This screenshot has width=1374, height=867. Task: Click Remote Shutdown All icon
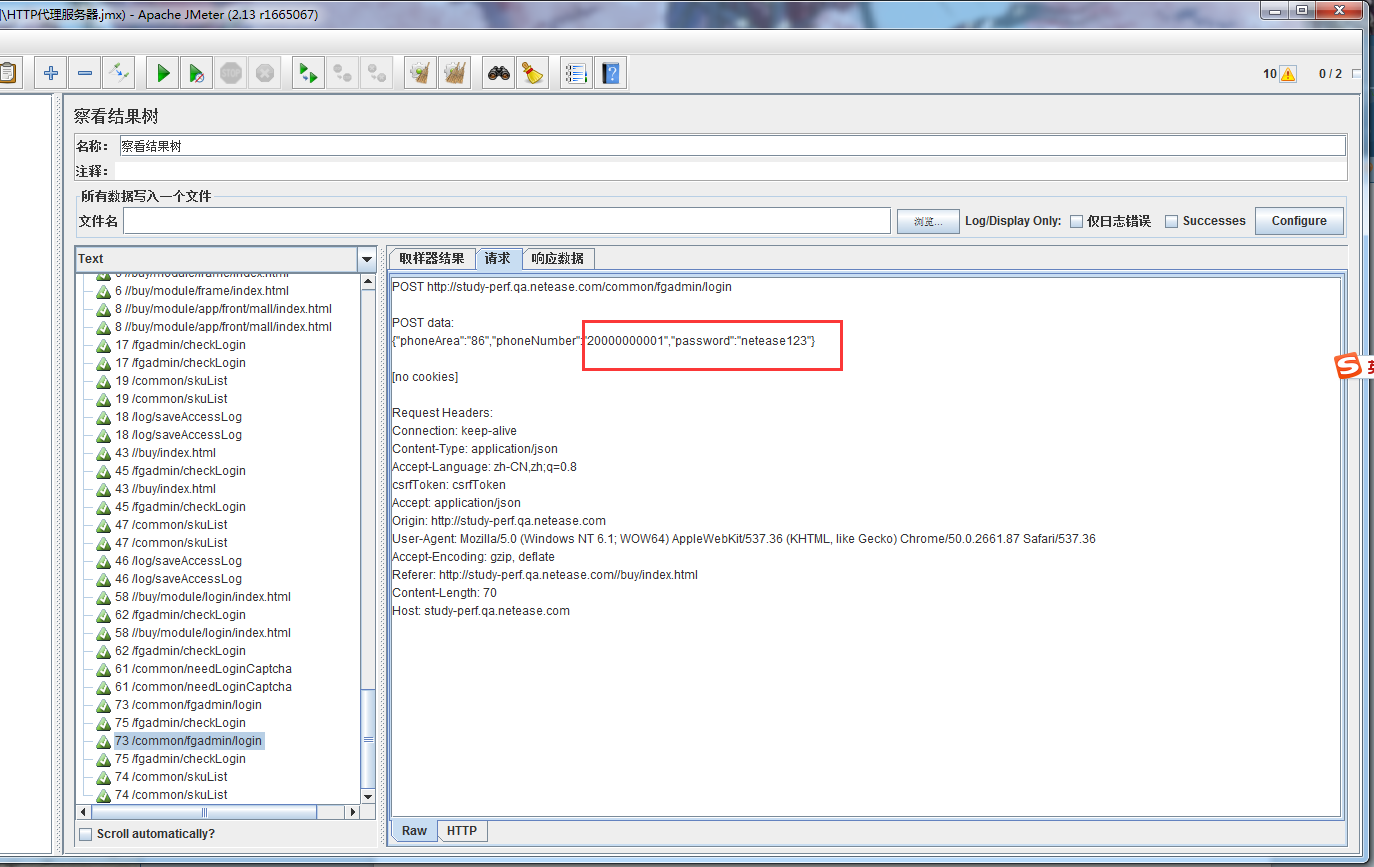click(x=377, y=73)
